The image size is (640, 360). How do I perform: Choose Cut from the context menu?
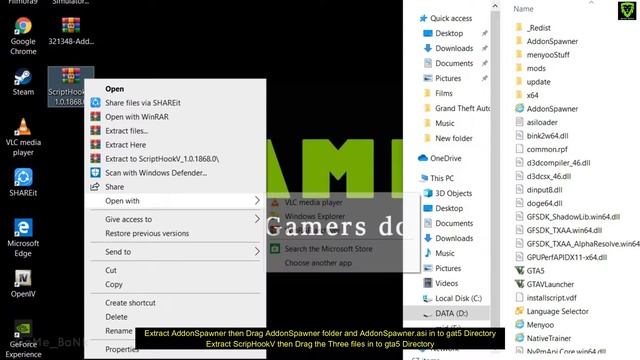click(x=111, y=270)
